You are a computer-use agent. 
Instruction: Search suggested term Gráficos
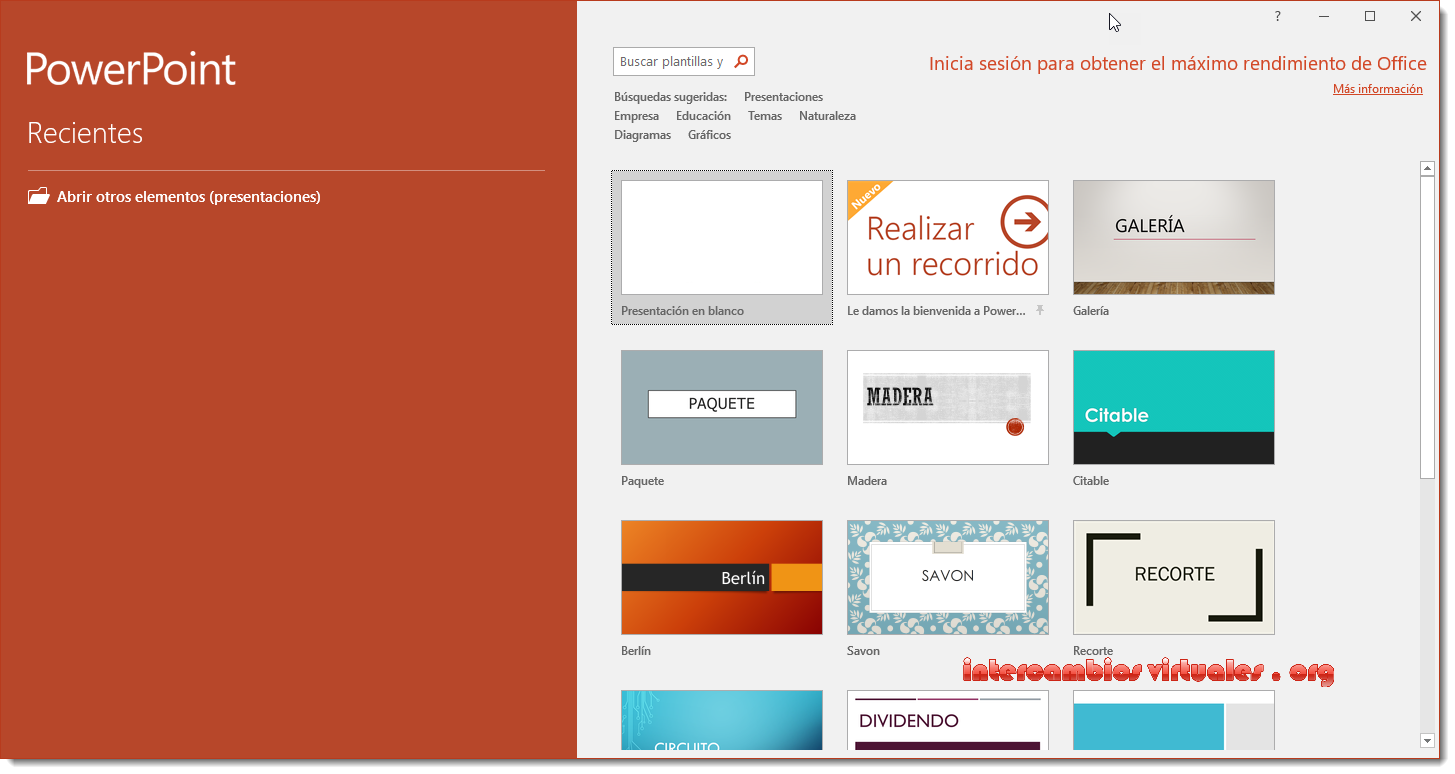coord(709,135)
